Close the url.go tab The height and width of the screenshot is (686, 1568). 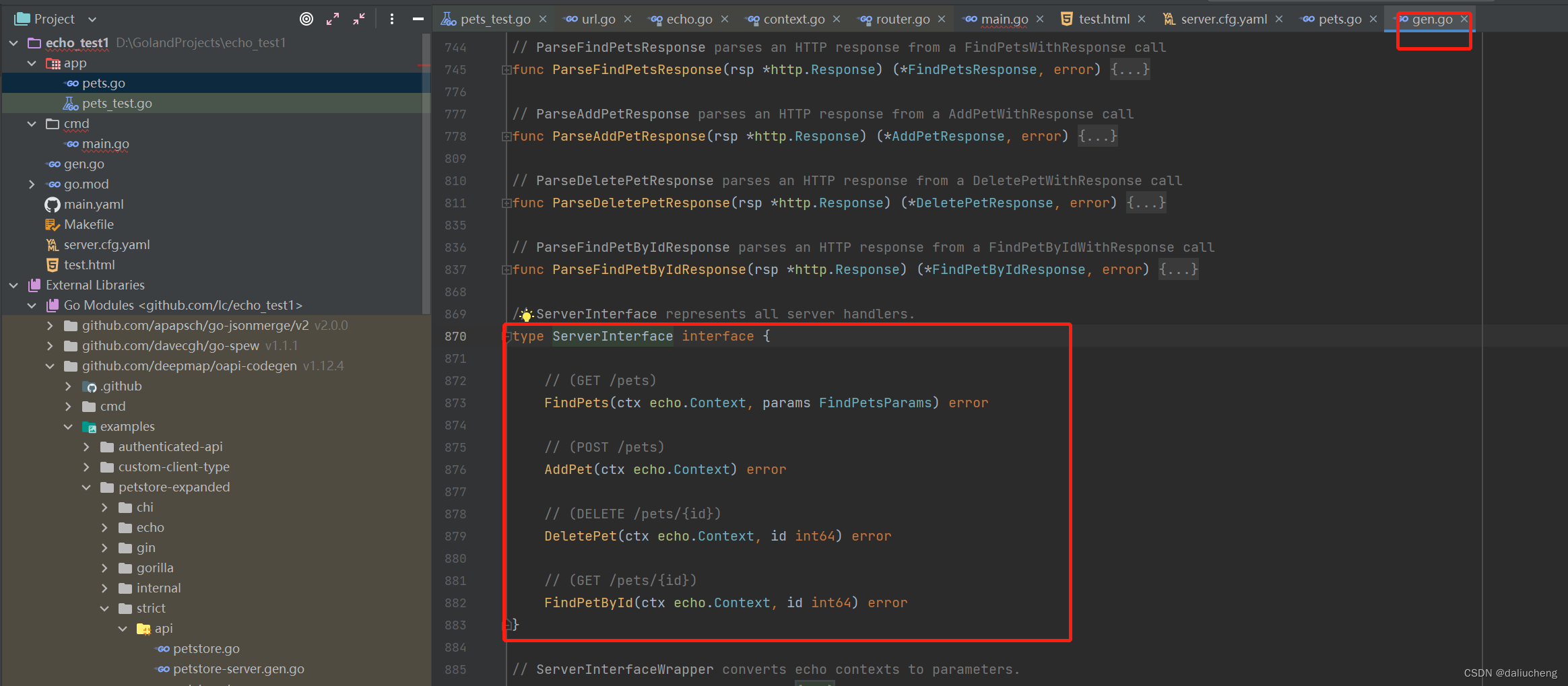(628, 20)
